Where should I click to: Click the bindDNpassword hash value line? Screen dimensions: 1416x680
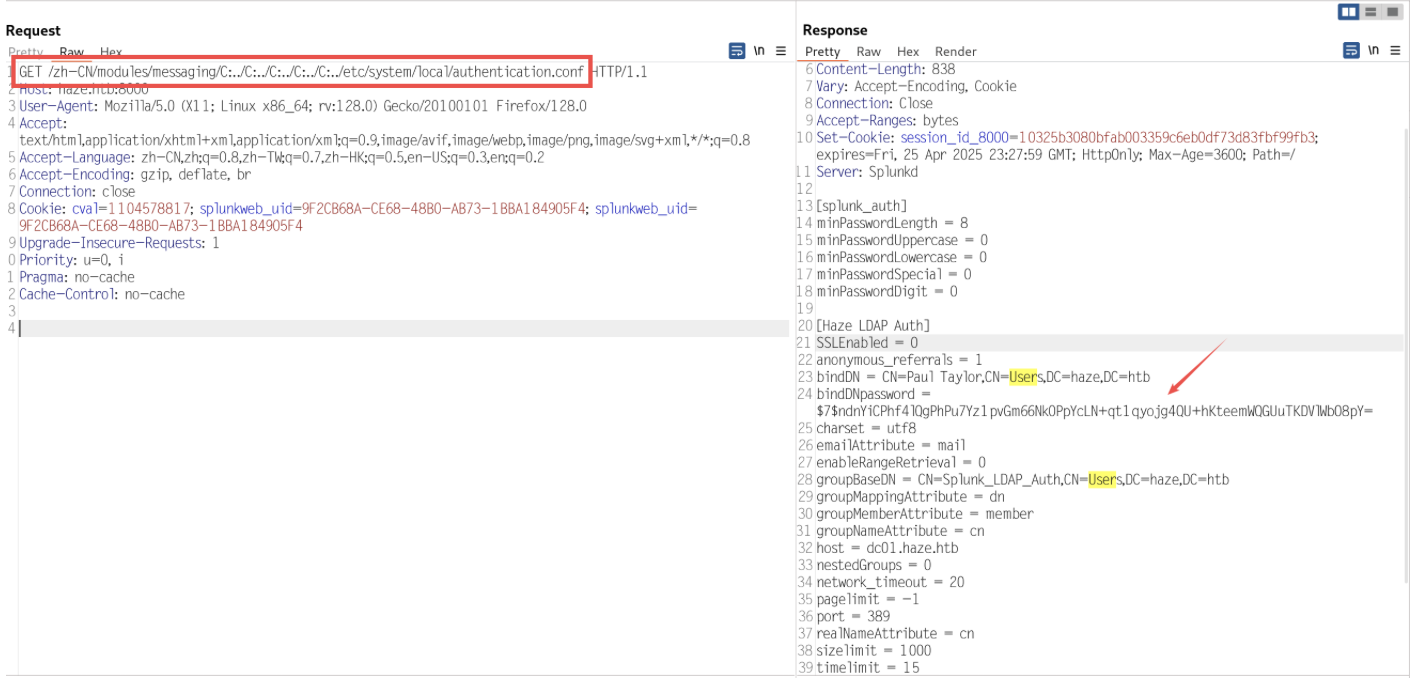click(x=1094, y=411)
